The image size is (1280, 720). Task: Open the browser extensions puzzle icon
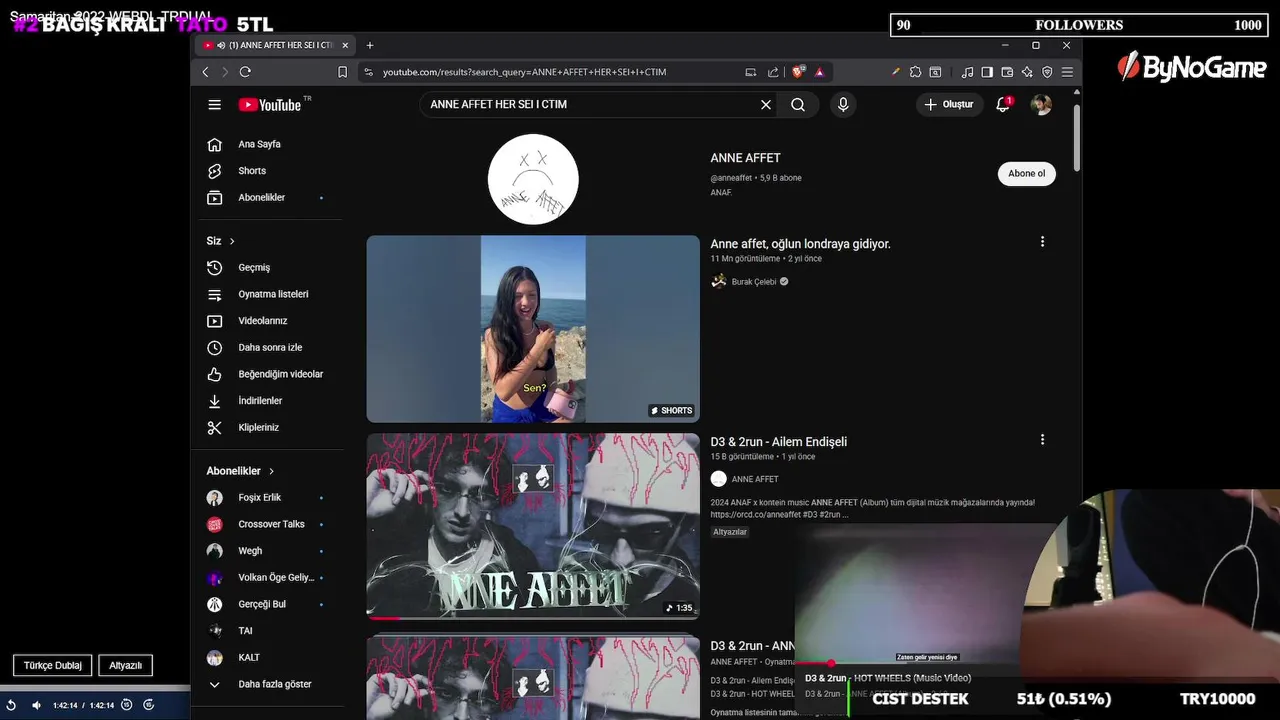pyautogui.click(x=915, y=72)
